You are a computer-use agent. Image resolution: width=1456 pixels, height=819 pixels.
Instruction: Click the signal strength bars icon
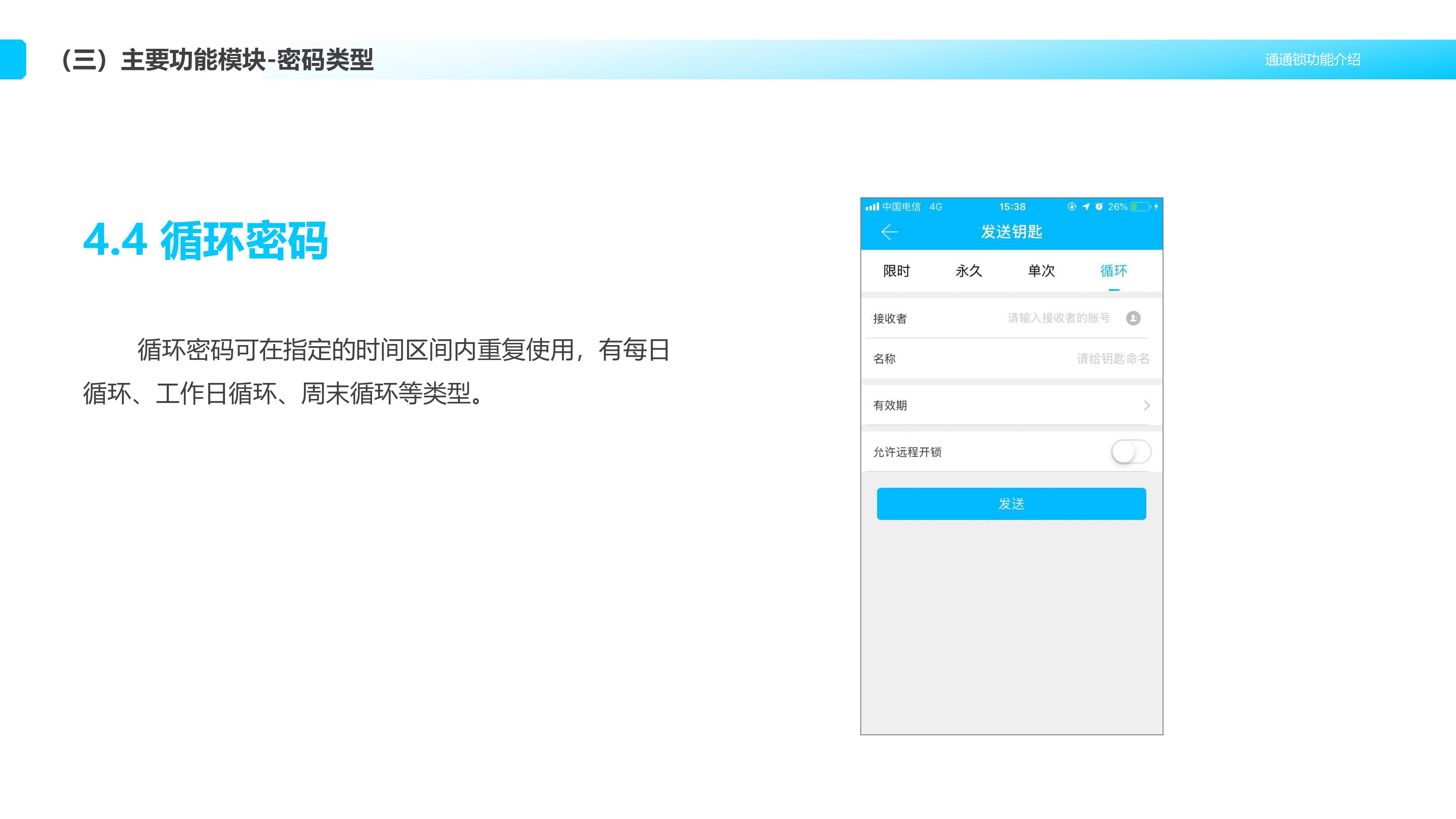coord(872,207)
